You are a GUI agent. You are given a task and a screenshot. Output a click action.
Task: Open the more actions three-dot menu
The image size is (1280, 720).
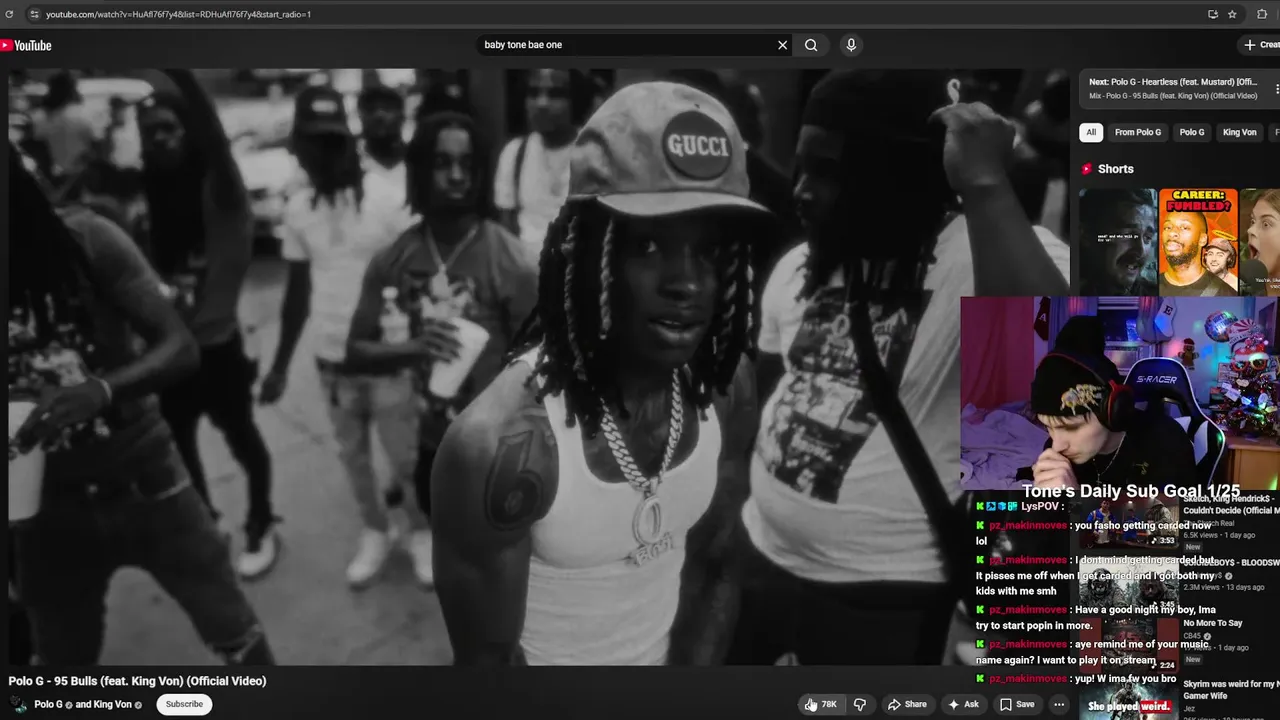coord(1059,704)
